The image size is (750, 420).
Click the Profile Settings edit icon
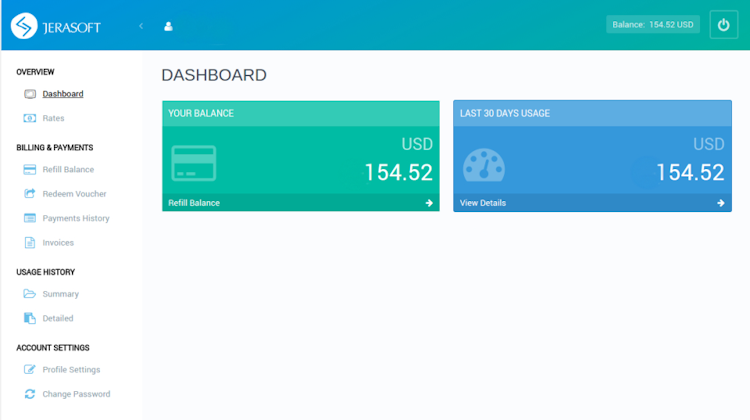pos(30,369)
